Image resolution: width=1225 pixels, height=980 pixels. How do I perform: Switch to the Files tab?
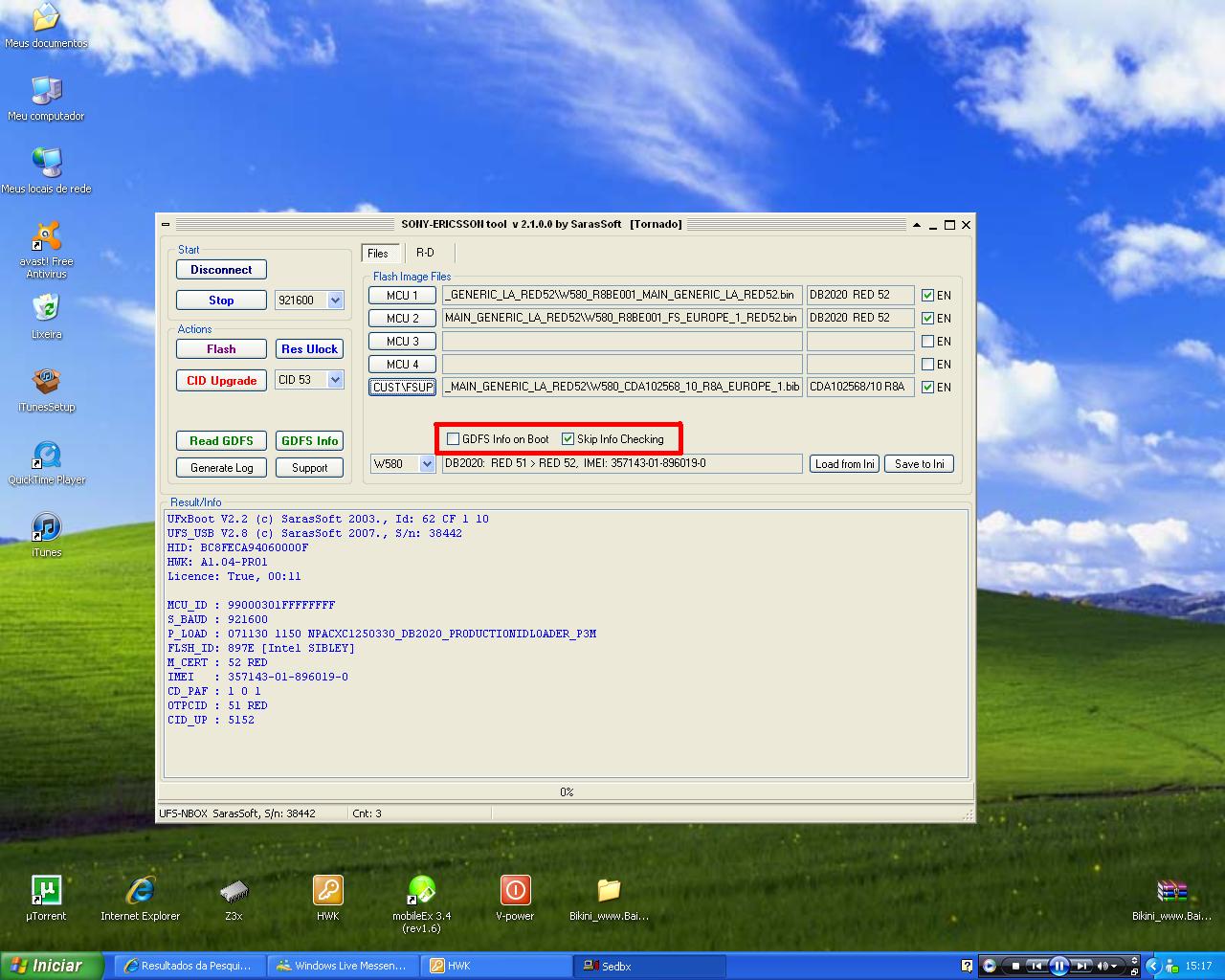(x=379, y=254)
